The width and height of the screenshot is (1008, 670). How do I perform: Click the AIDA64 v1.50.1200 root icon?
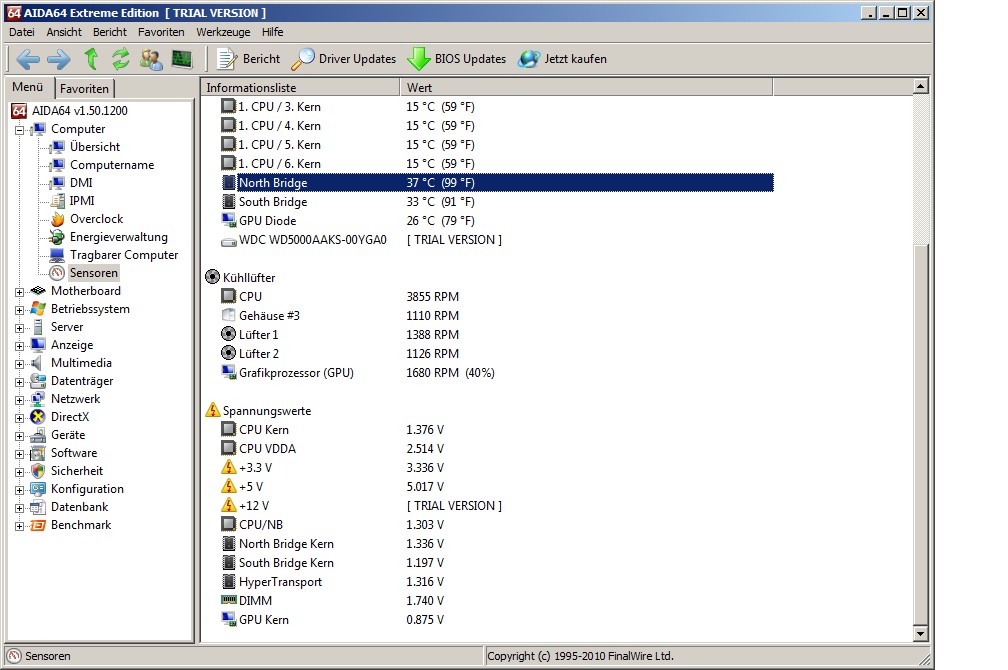click(19, 111)
